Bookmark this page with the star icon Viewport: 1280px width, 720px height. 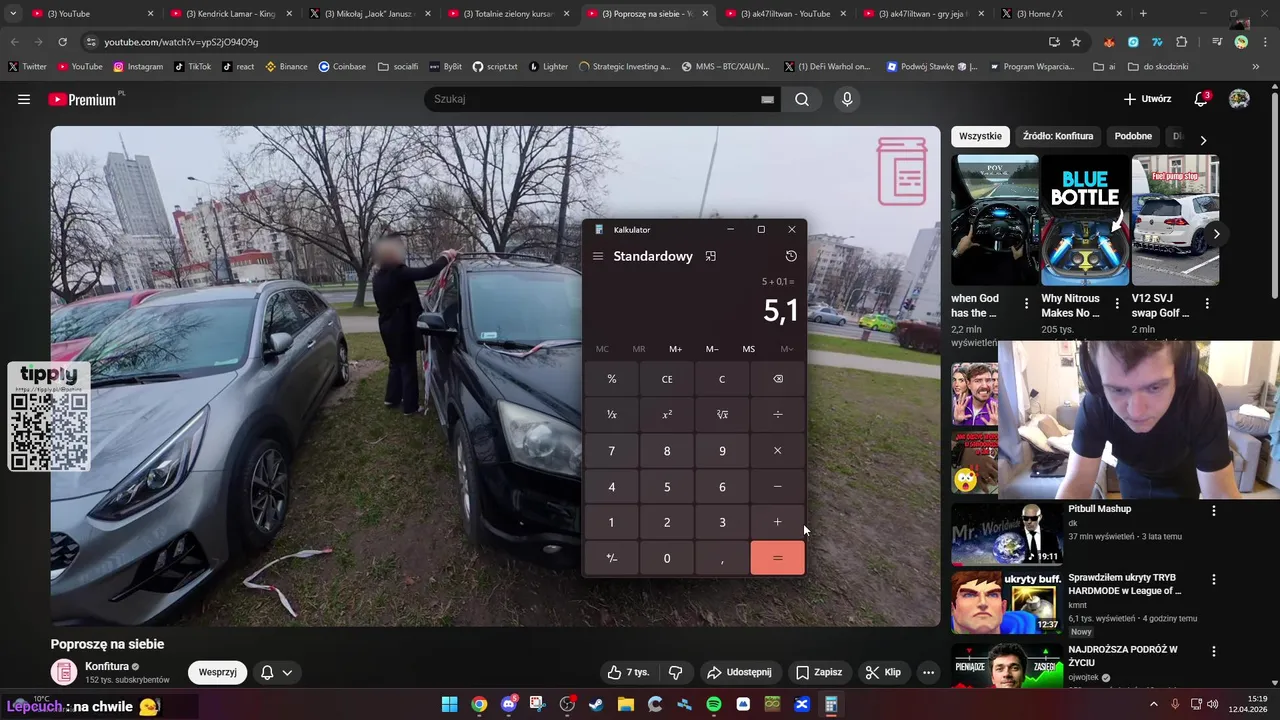click(1076, 42)
